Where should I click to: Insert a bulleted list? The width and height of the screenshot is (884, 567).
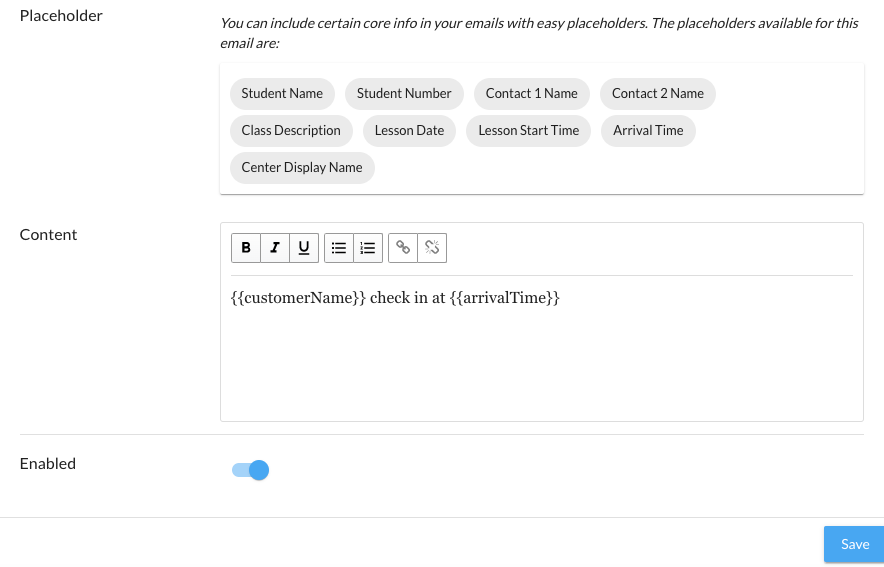[x=339, y=248]
